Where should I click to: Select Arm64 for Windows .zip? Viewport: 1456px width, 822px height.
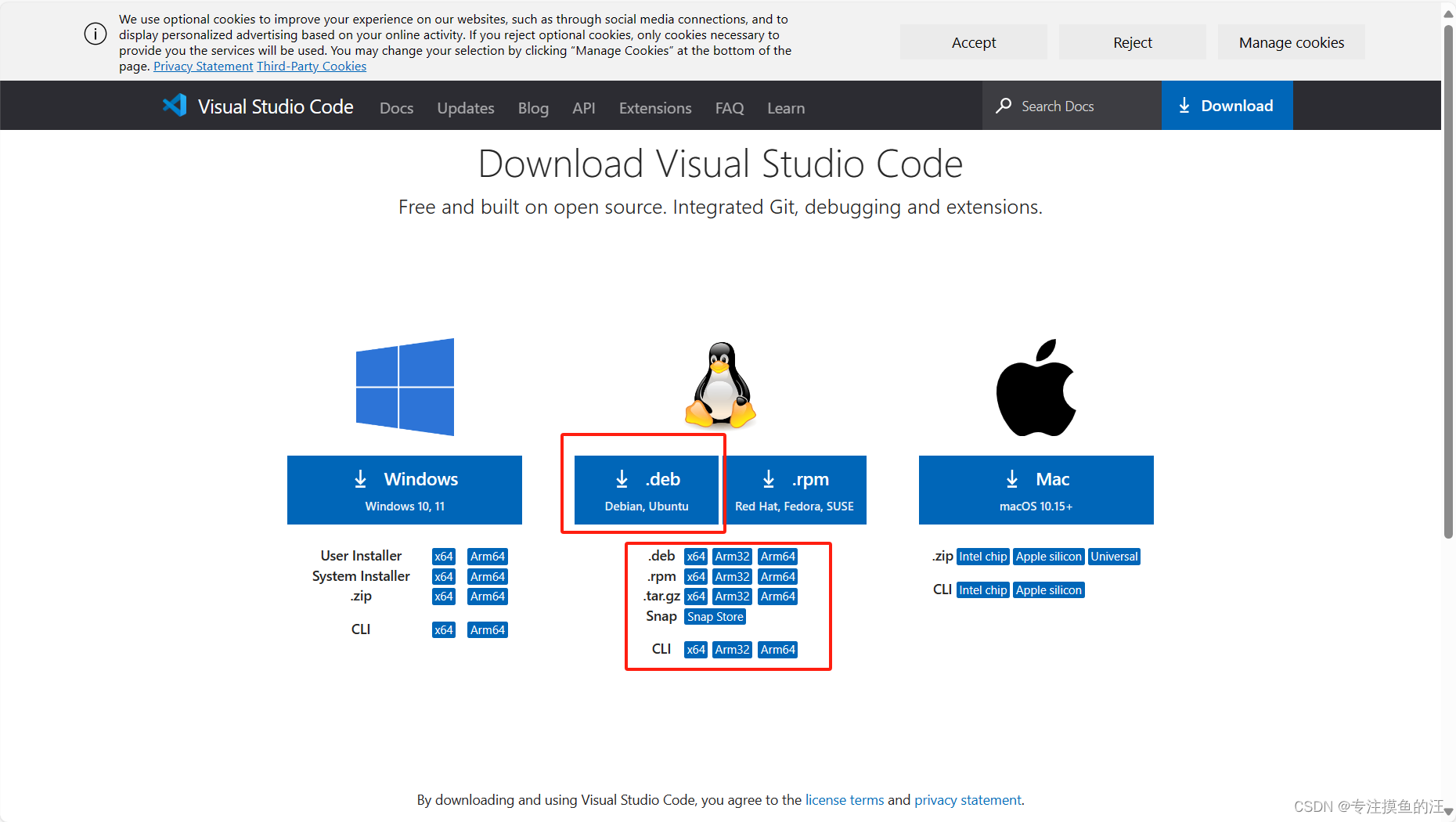pyautogui.click(x=488, y=597)
